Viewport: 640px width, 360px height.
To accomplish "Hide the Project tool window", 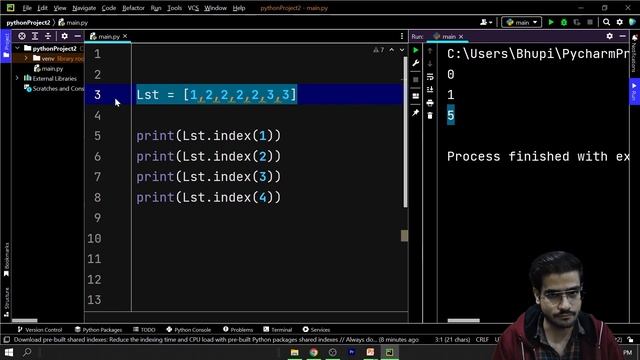I will click(x=78, y=36).
